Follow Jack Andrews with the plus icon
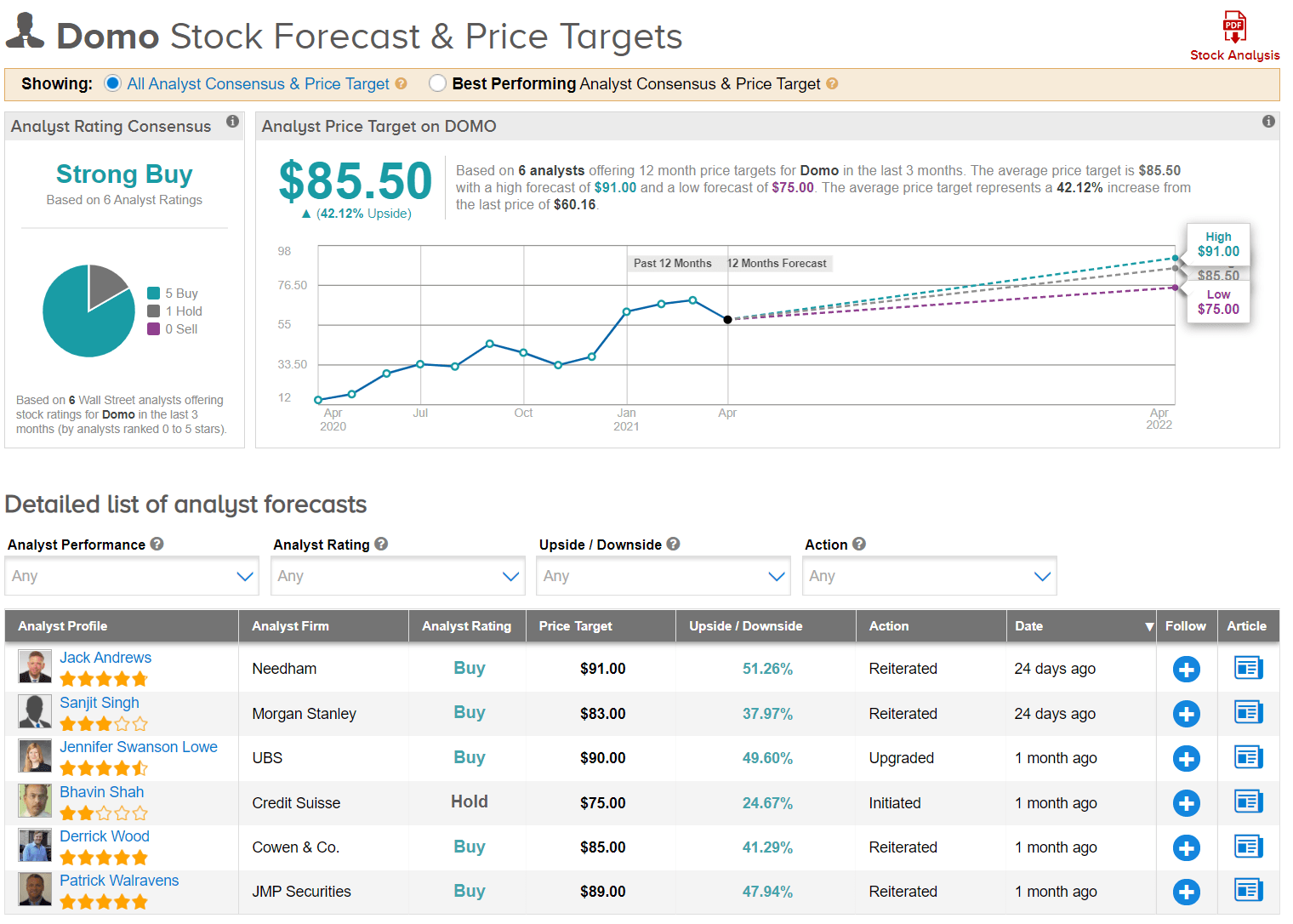1293x924 pixels. 1186,670
